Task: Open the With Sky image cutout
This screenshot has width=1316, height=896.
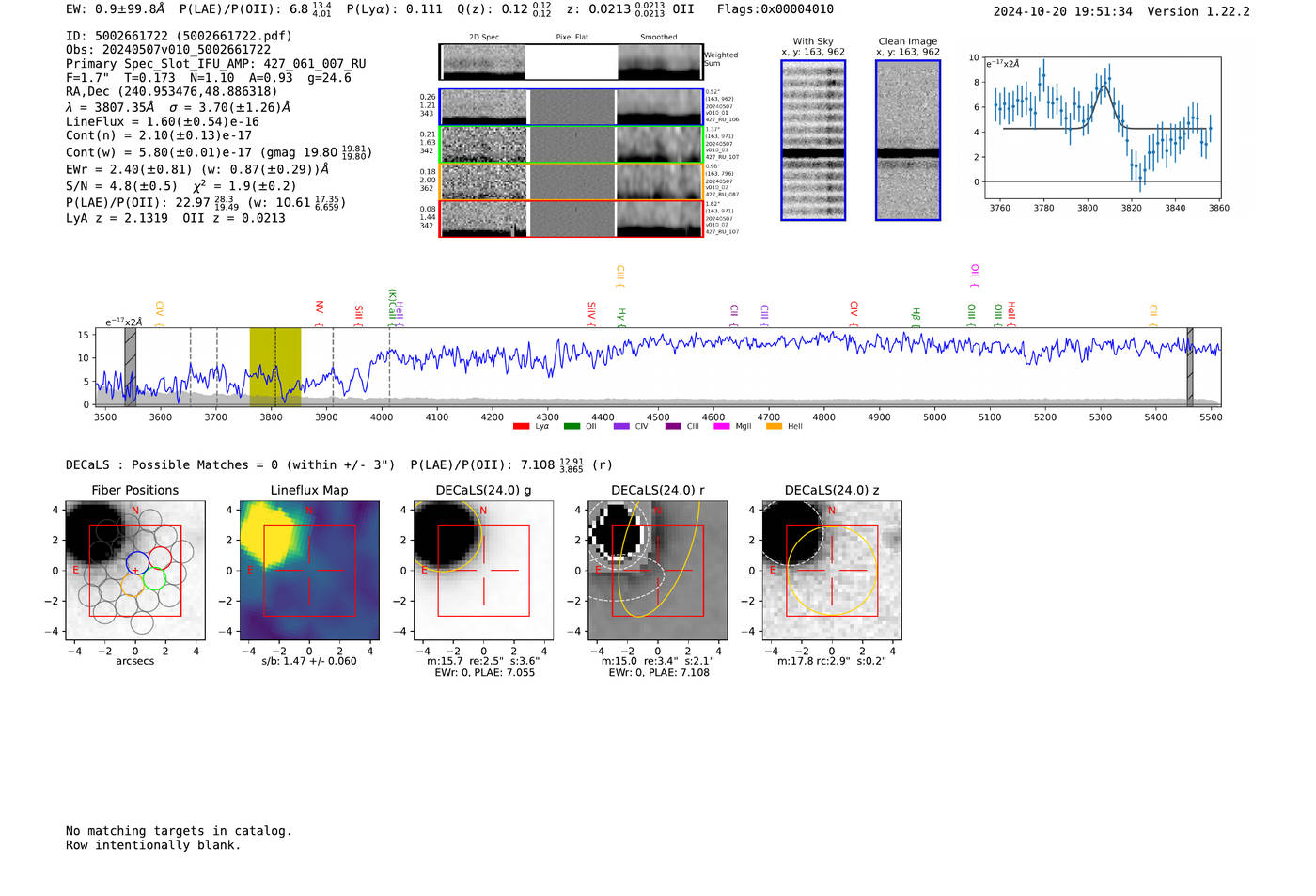Action: (x=813, y=140)
